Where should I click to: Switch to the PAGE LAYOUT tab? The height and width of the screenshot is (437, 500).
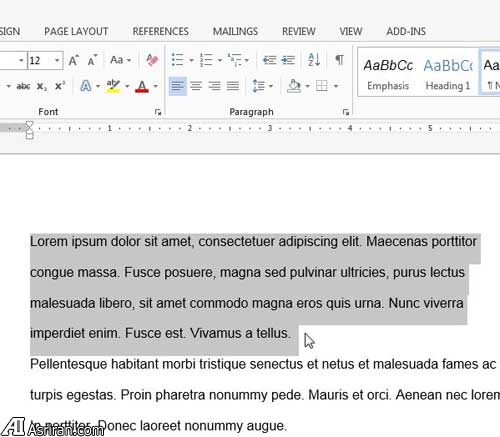[76, 31]
